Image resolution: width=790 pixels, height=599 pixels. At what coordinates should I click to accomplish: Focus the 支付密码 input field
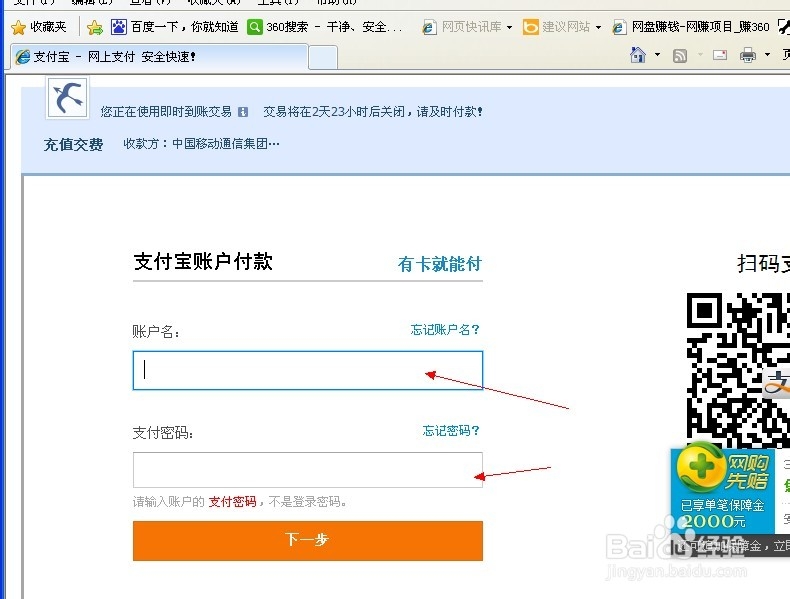308,470
